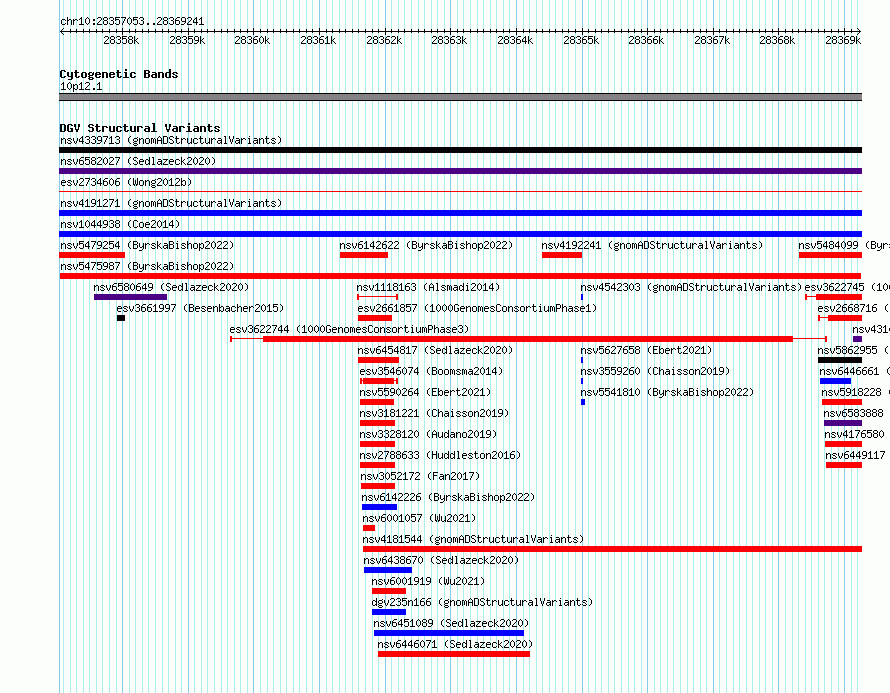
Task: Click the 28365k ruler position label
Action: point(581,40)
